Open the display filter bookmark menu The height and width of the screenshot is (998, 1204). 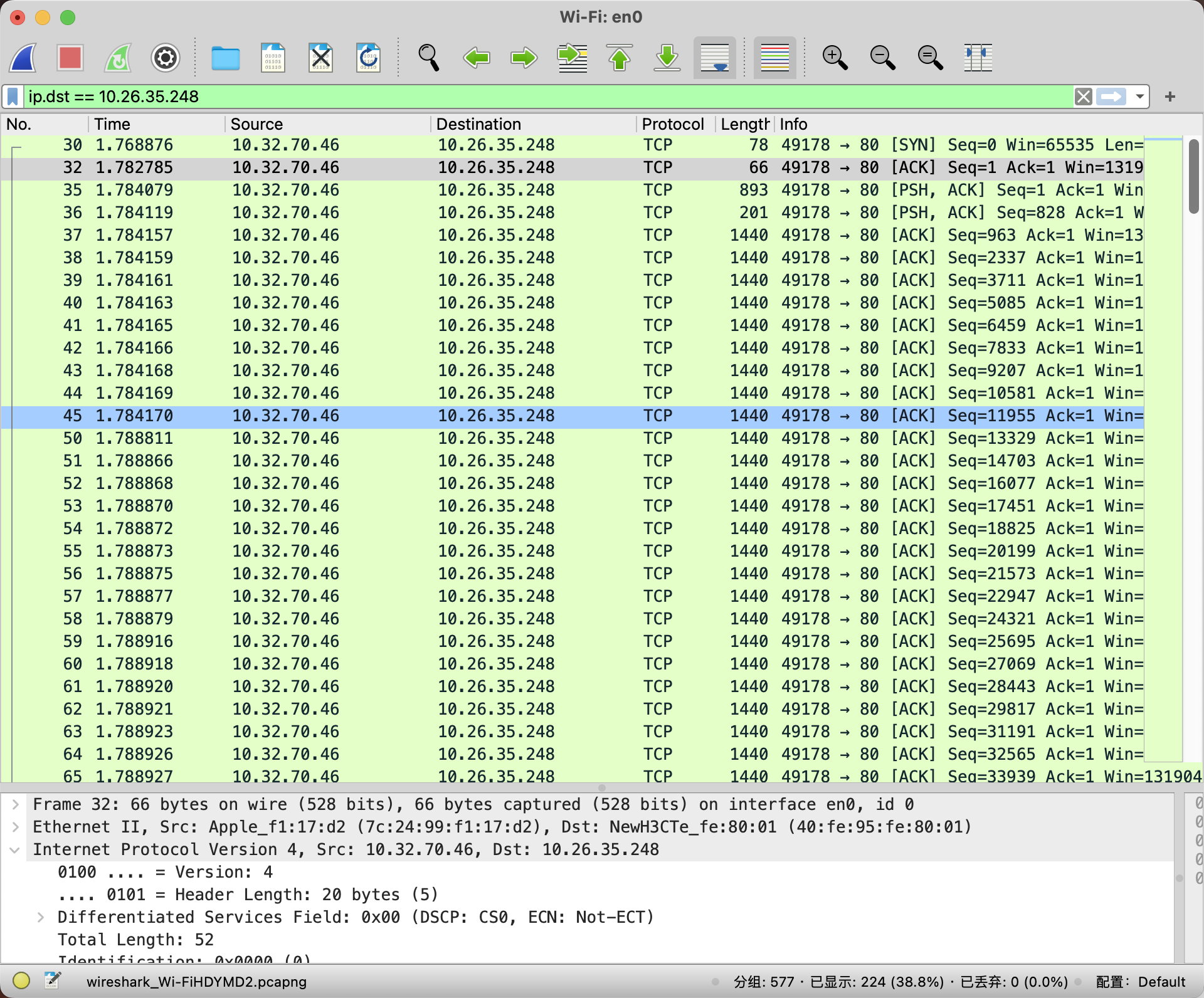point(13,97)
